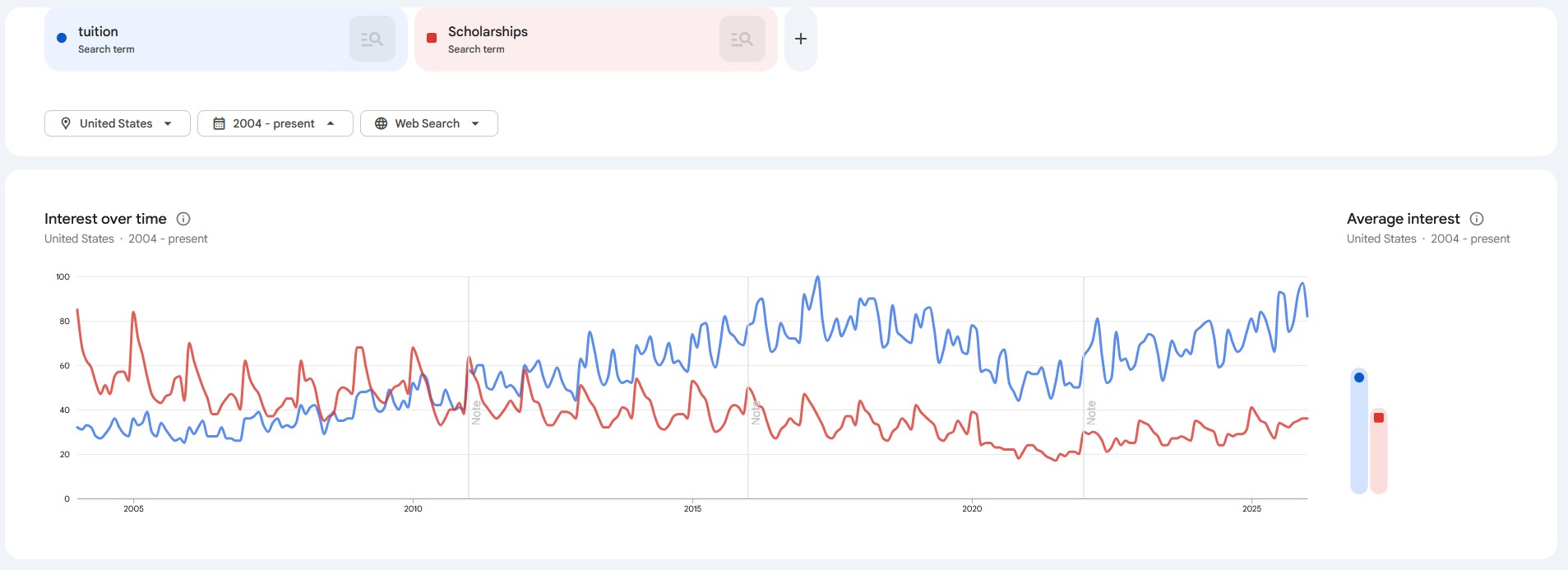Click the explore icon on Scholarships term

tap(742, 39)
